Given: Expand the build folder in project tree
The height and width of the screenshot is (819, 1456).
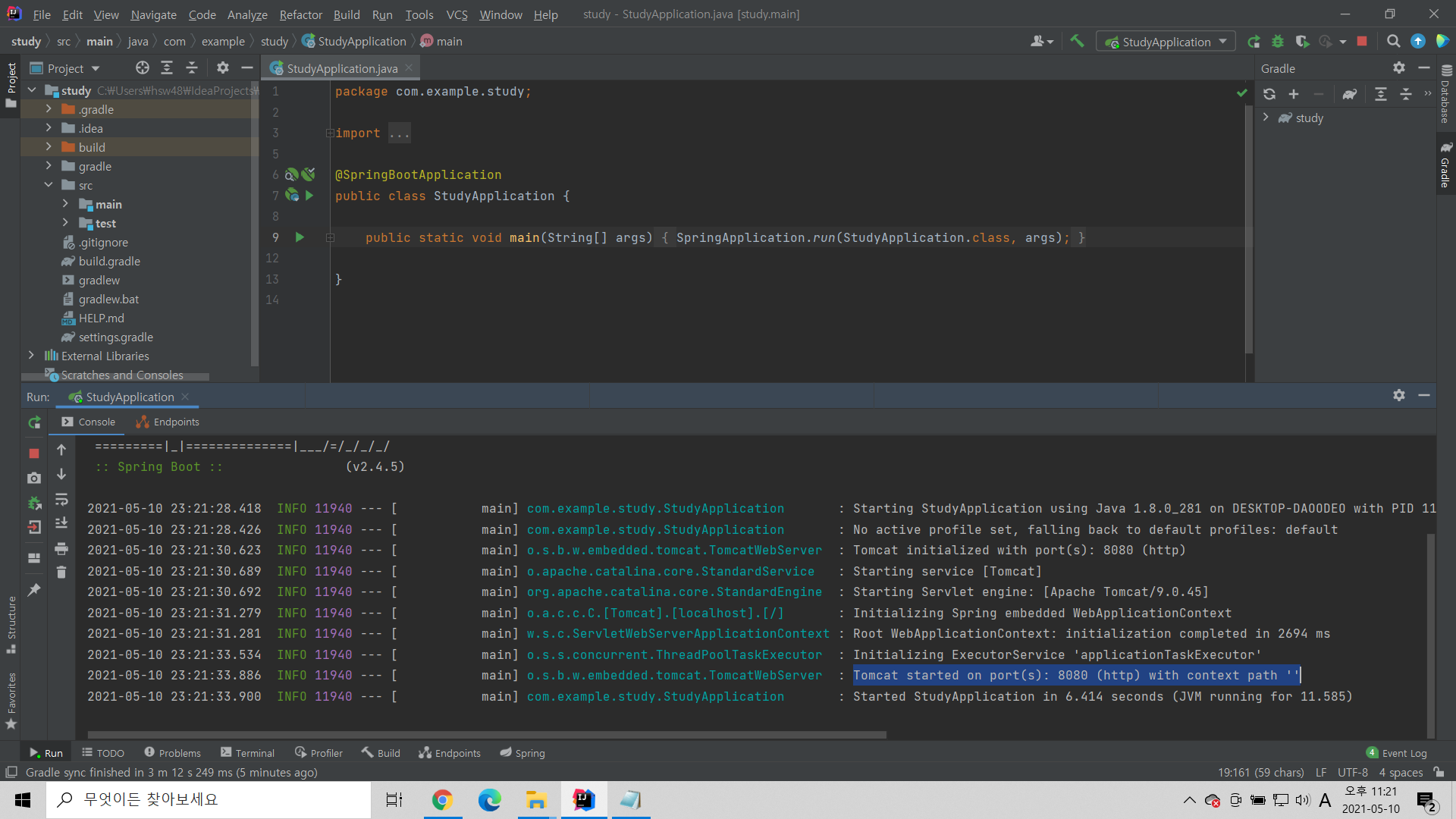Looking at the screenshot, I should pos(49,147).
